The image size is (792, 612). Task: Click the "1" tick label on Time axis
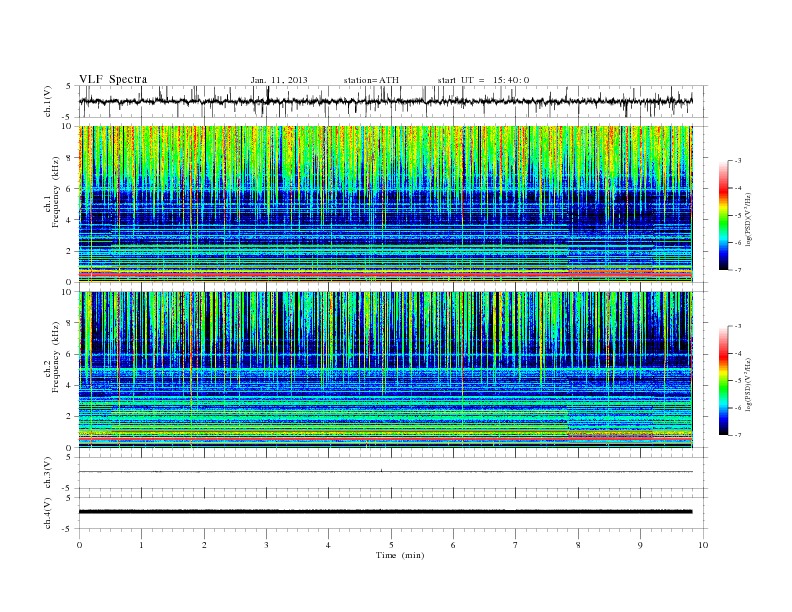[141, 545]
